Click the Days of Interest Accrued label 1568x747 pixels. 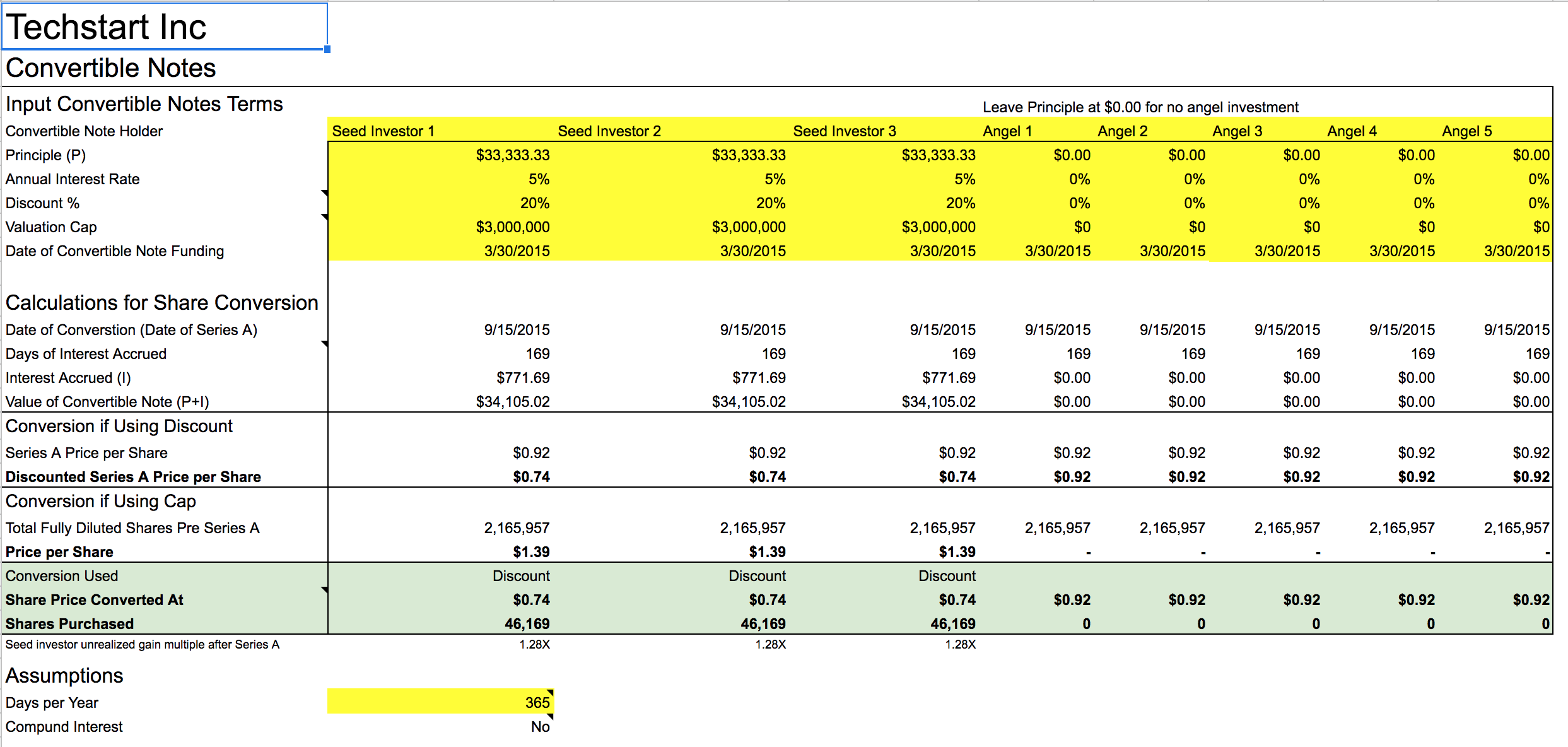coord(86,354)
